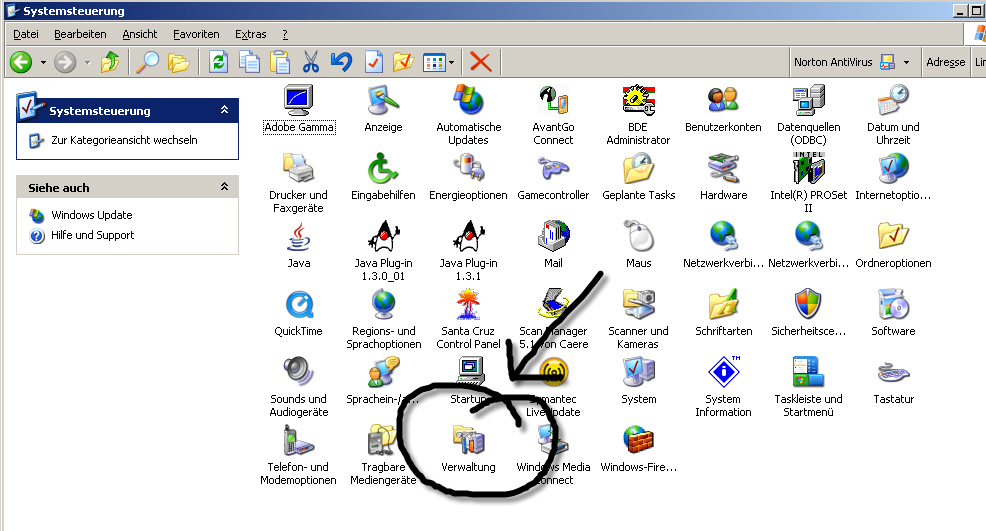Open the Anzeige display settings icon
Viewport: 986px width, 531px height.
(x=383, y=101)
